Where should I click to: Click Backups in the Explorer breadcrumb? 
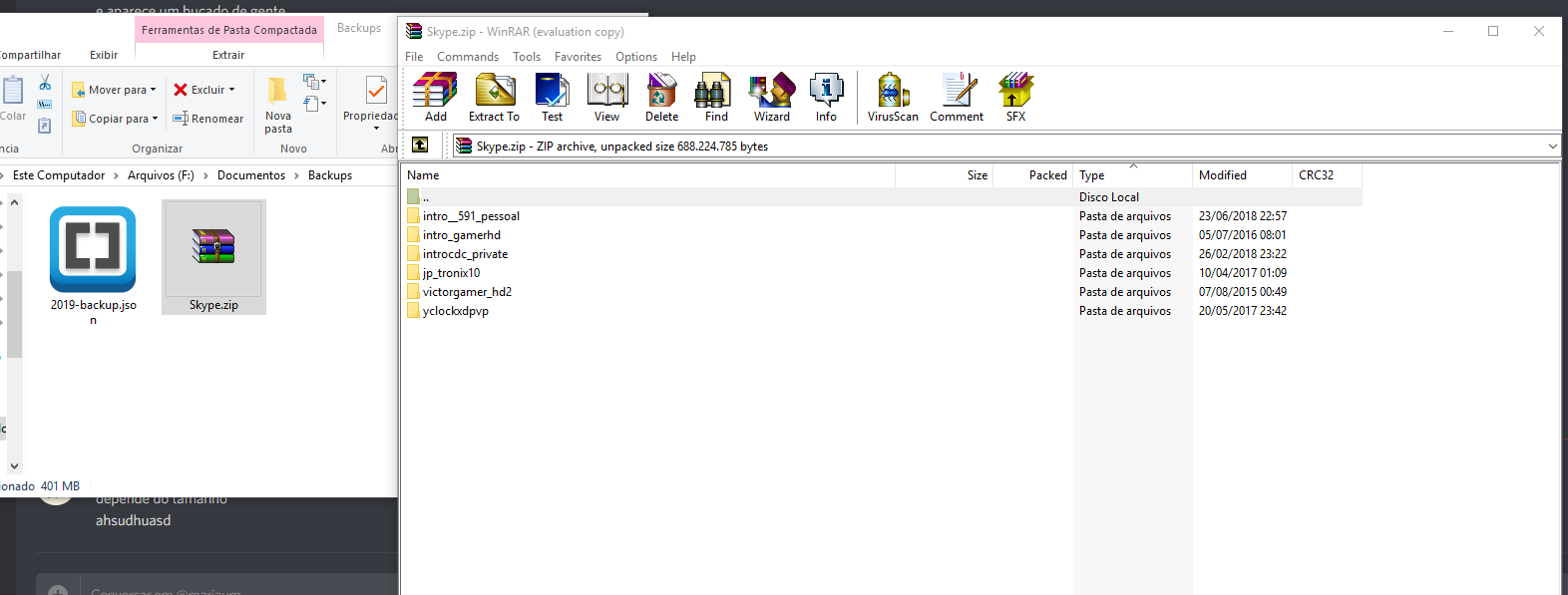pos(330,175)
